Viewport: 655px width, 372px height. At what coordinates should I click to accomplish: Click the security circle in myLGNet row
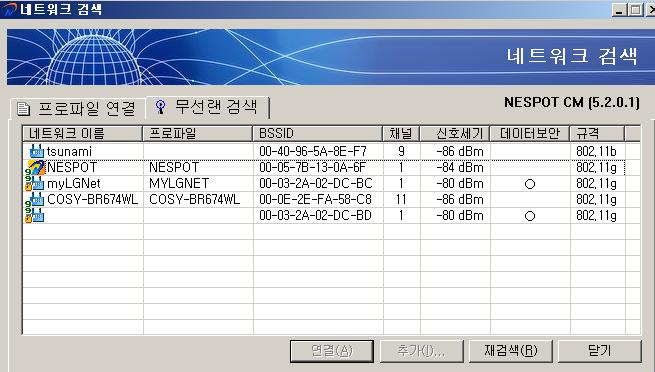click(x=530, y=184)
